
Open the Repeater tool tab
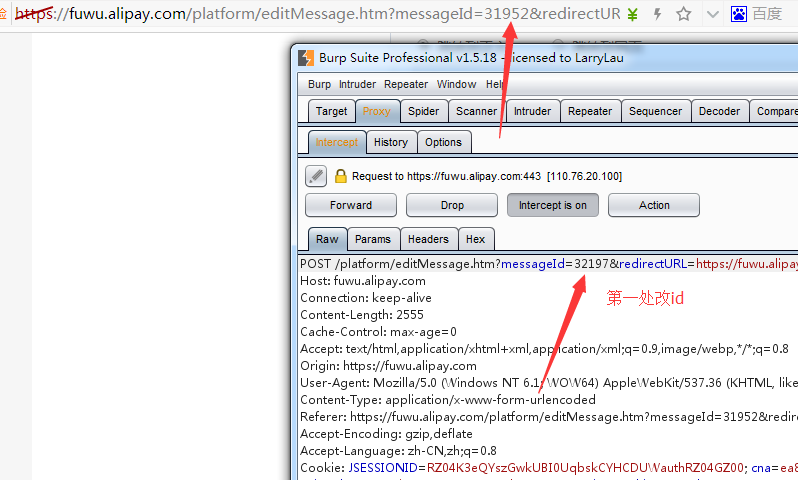(x=590, y=111)
